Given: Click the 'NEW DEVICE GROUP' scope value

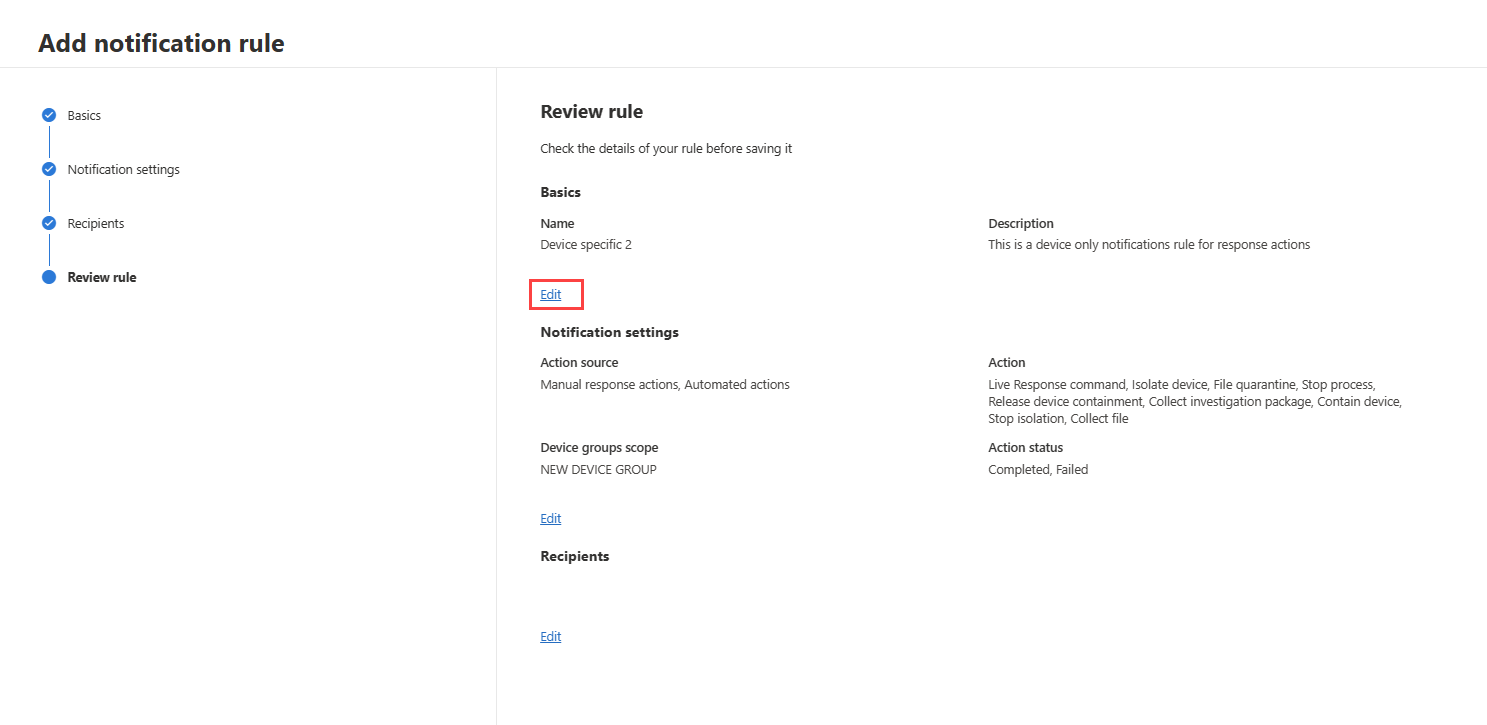Looking at the screenshot, I should click(x=598, y=469).
